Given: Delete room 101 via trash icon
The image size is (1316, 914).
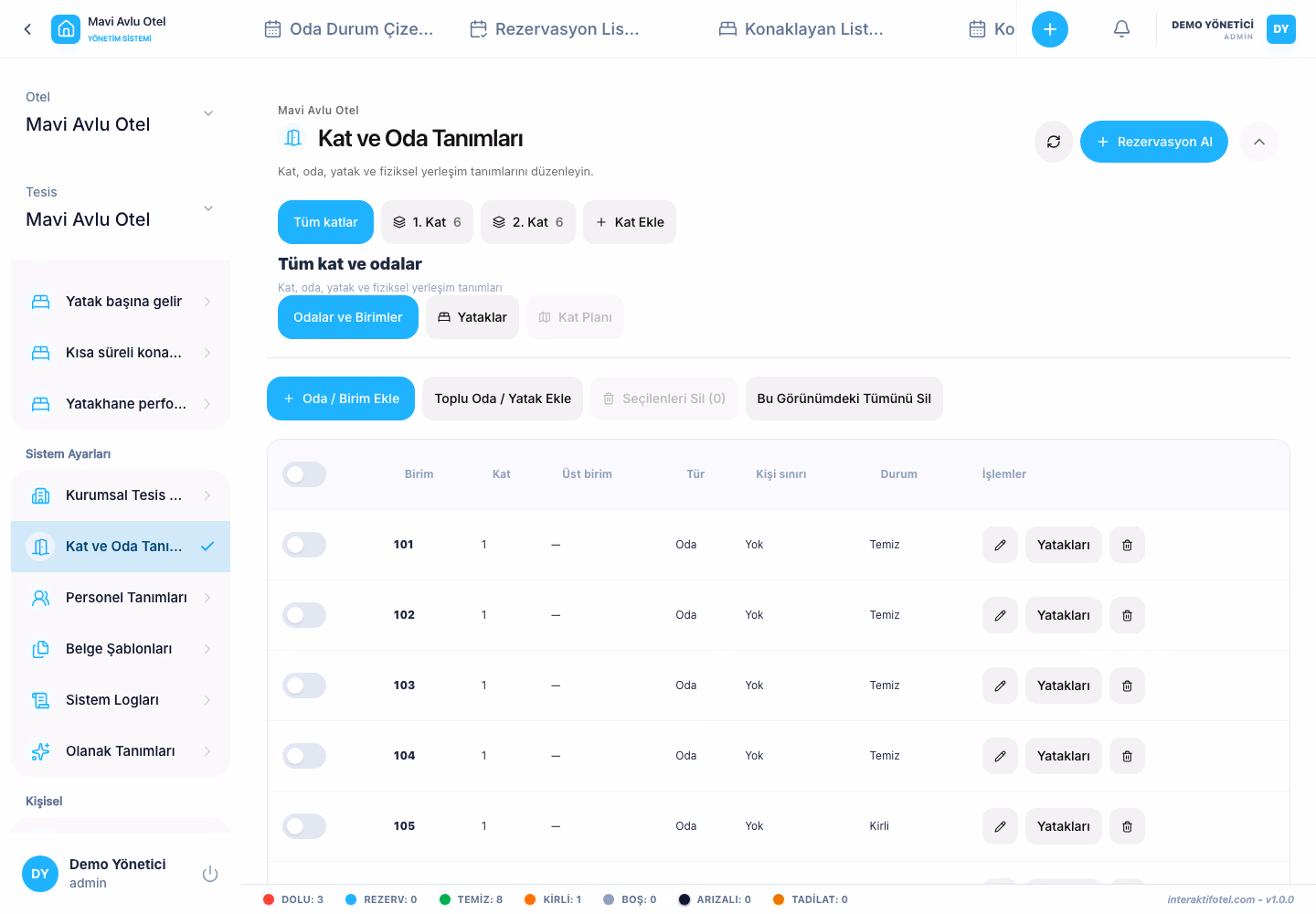Looking at the screenshot, I should (x=1127, y=545).
